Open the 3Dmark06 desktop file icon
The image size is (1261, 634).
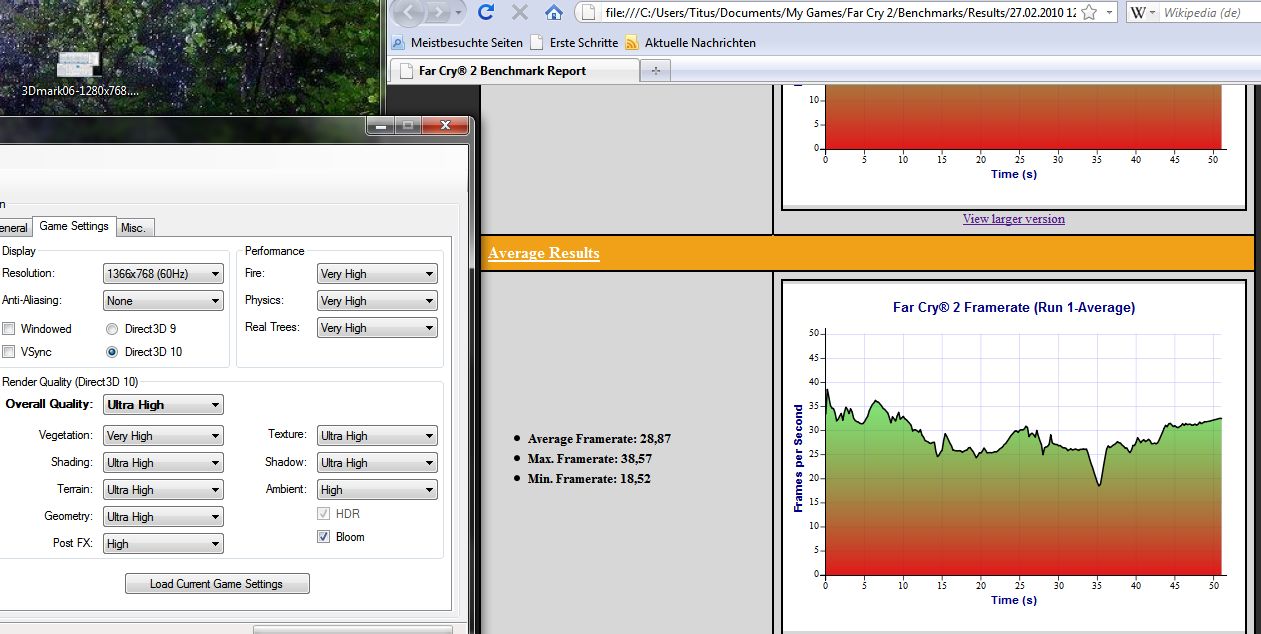tap(80, 74)
